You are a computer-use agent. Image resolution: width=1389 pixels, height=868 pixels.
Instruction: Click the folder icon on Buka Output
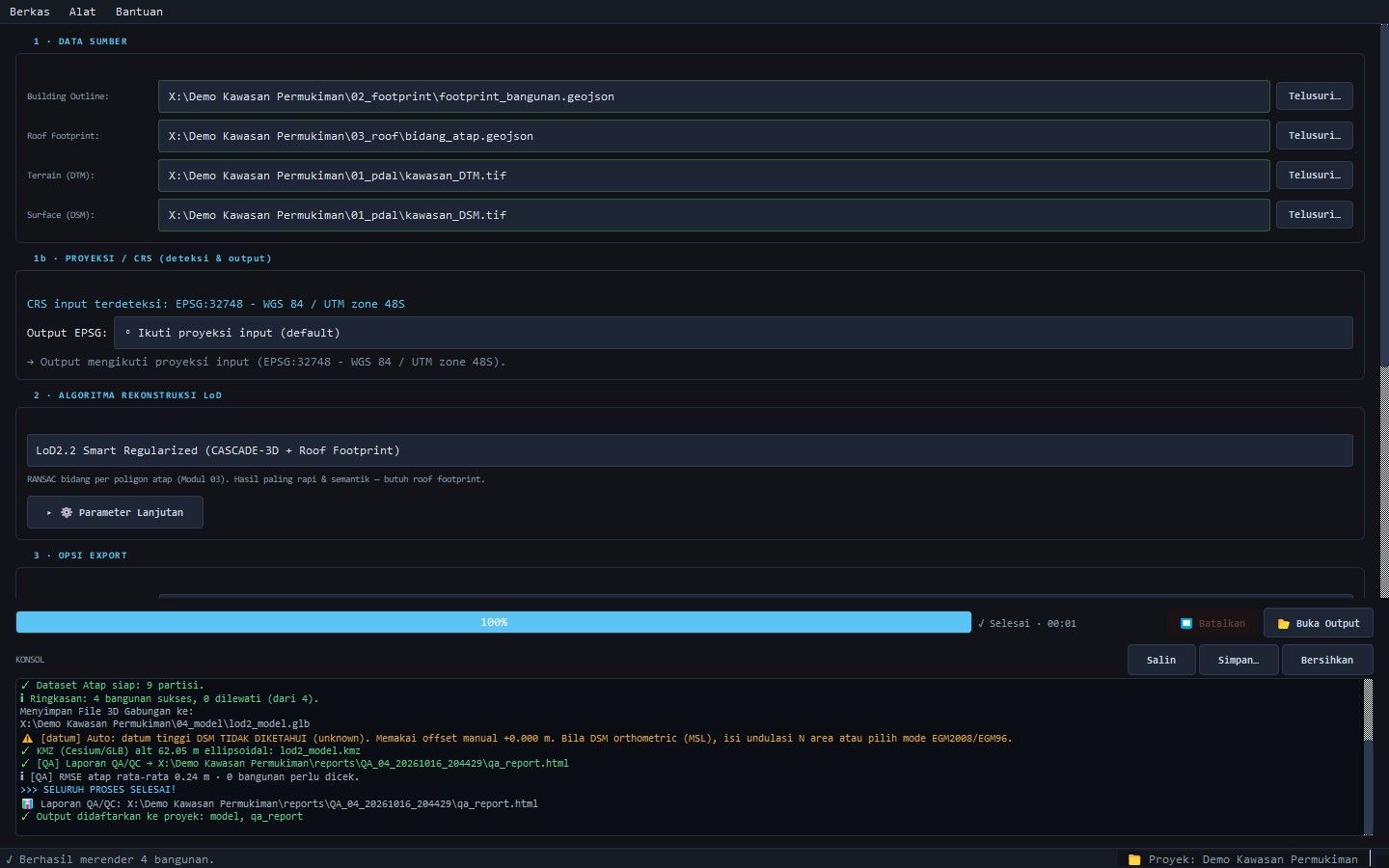click(x=1284, y=624)
